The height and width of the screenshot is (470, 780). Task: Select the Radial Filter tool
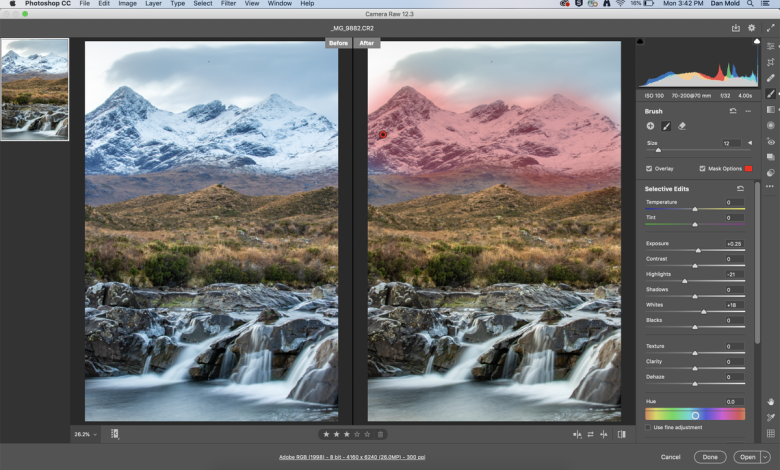point(771,125)
